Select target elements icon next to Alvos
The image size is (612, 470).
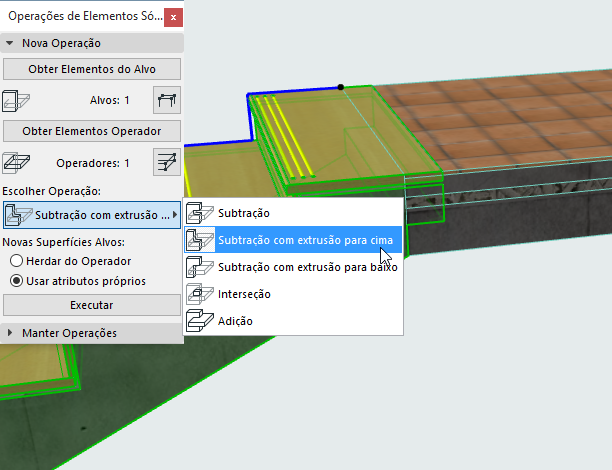click(x=167, y=100)
